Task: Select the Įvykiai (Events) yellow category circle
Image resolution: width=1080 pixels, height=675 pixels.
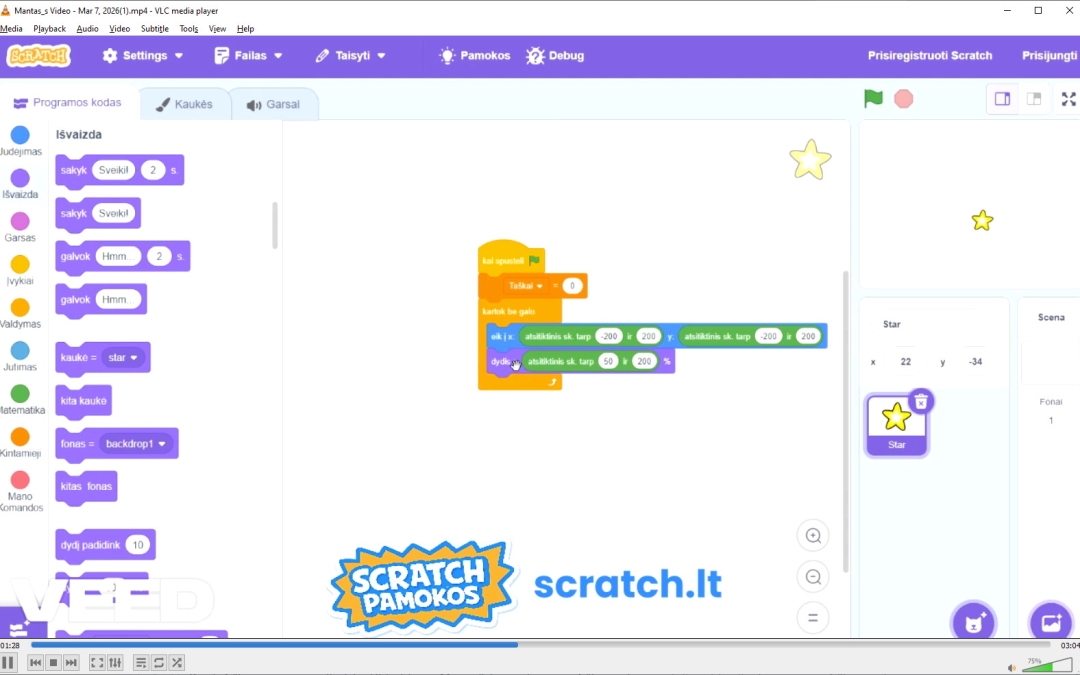Action: click(20, 264)
